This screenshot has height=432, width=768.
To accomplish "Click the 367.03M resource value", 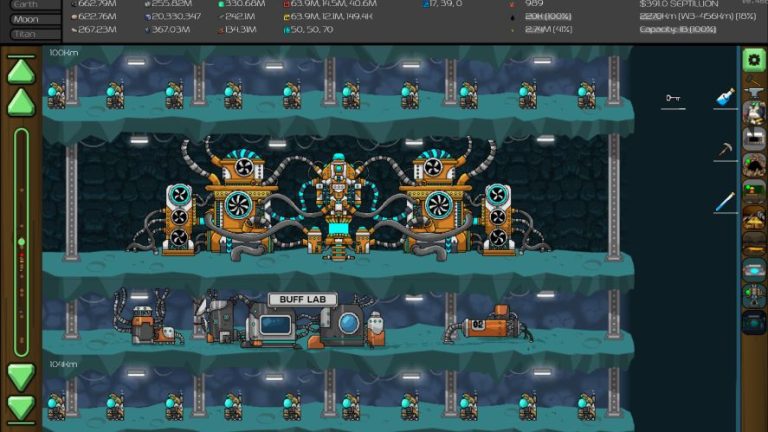I will coord(170,29).
